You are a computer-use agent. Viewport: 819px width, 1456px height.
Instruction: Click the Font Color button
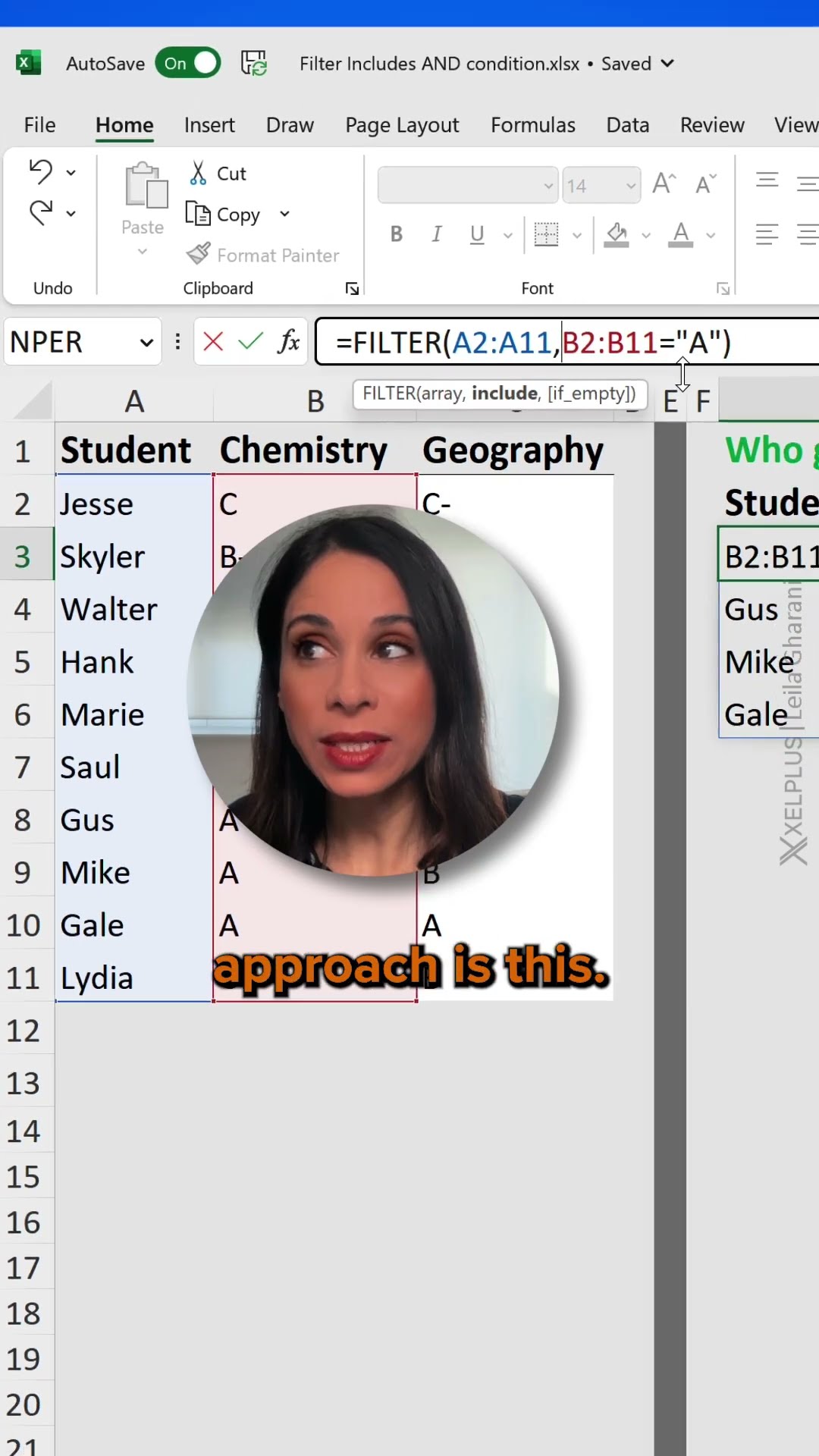click(x=681, y=234)
